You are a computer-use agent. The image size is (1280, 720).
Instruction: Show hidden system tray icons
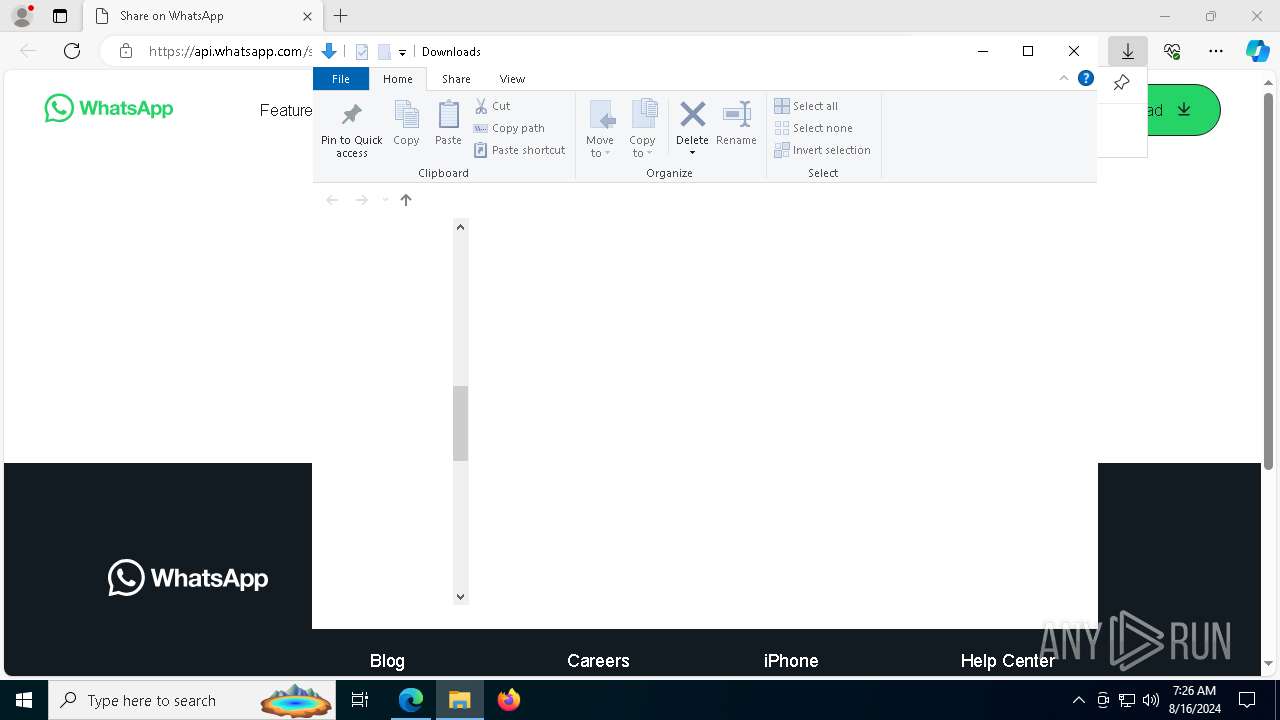pyautogui.click(x=1078, y=700)
